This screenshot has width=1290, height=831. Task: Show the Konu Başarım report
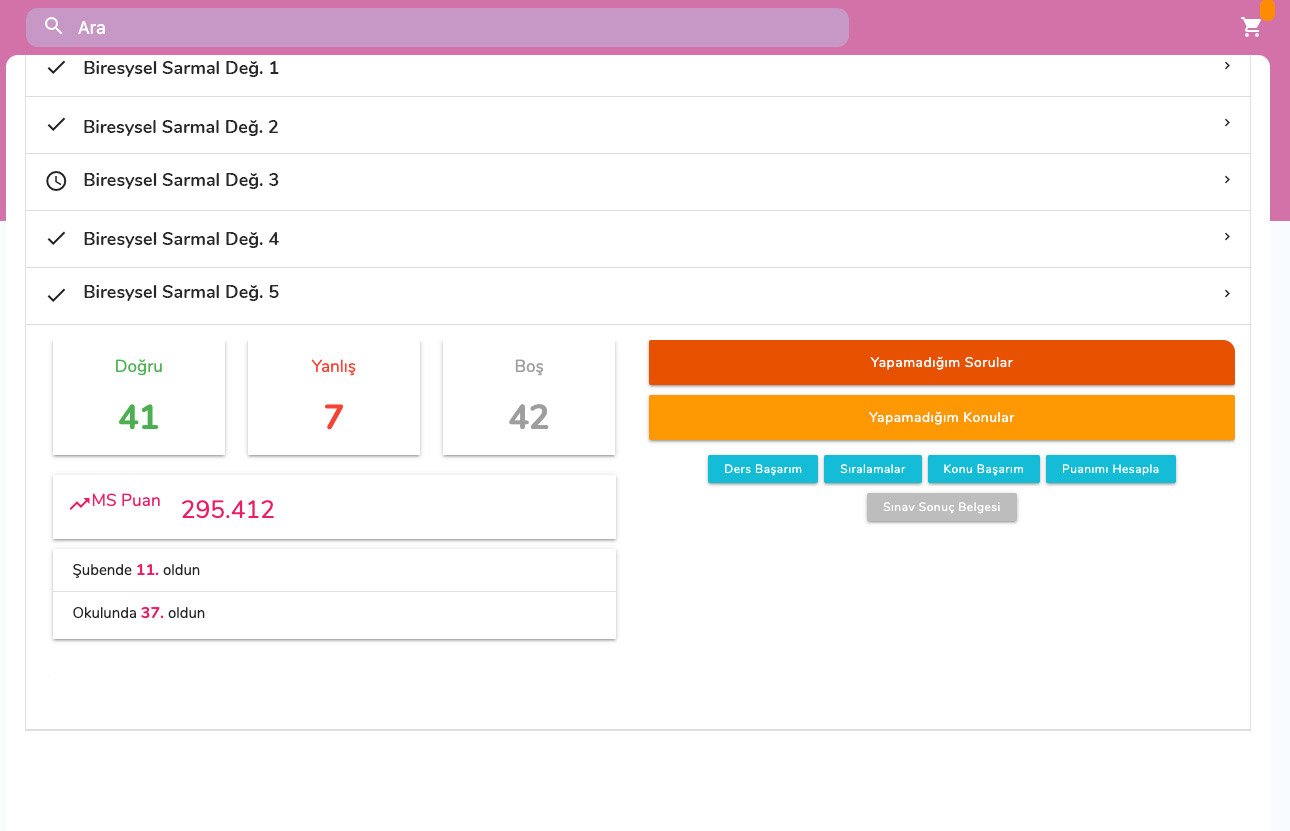pyautogui.click(x=983, y=469)
